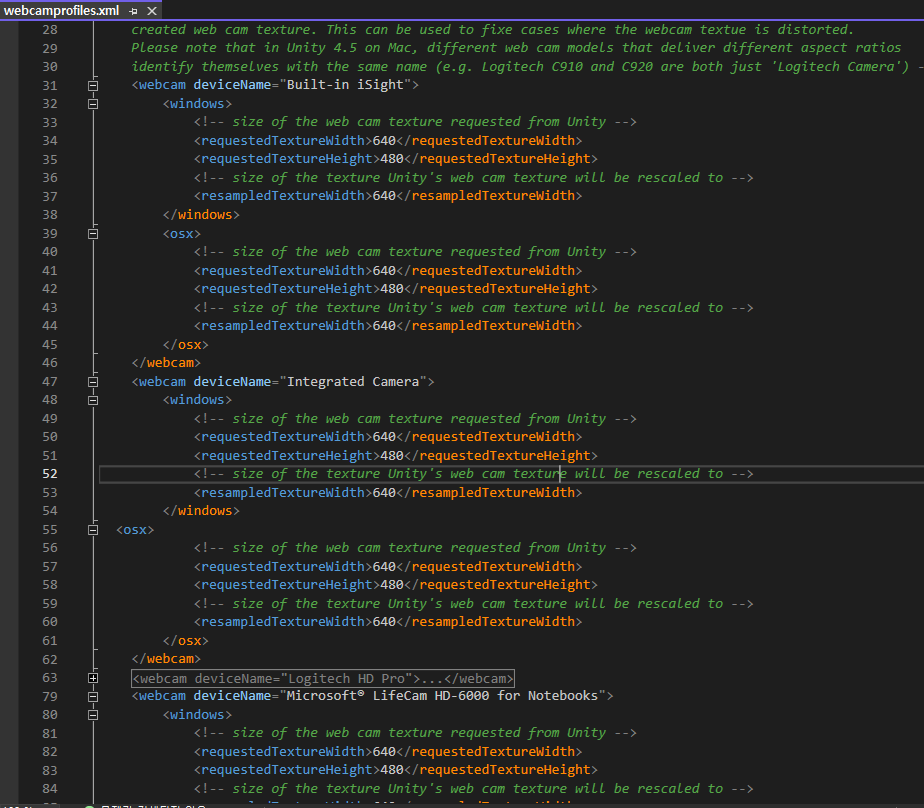The image size is (924, 808).
Task: Click the comment text on line 28
Action: pyautogui.click(x=492, y=29)
